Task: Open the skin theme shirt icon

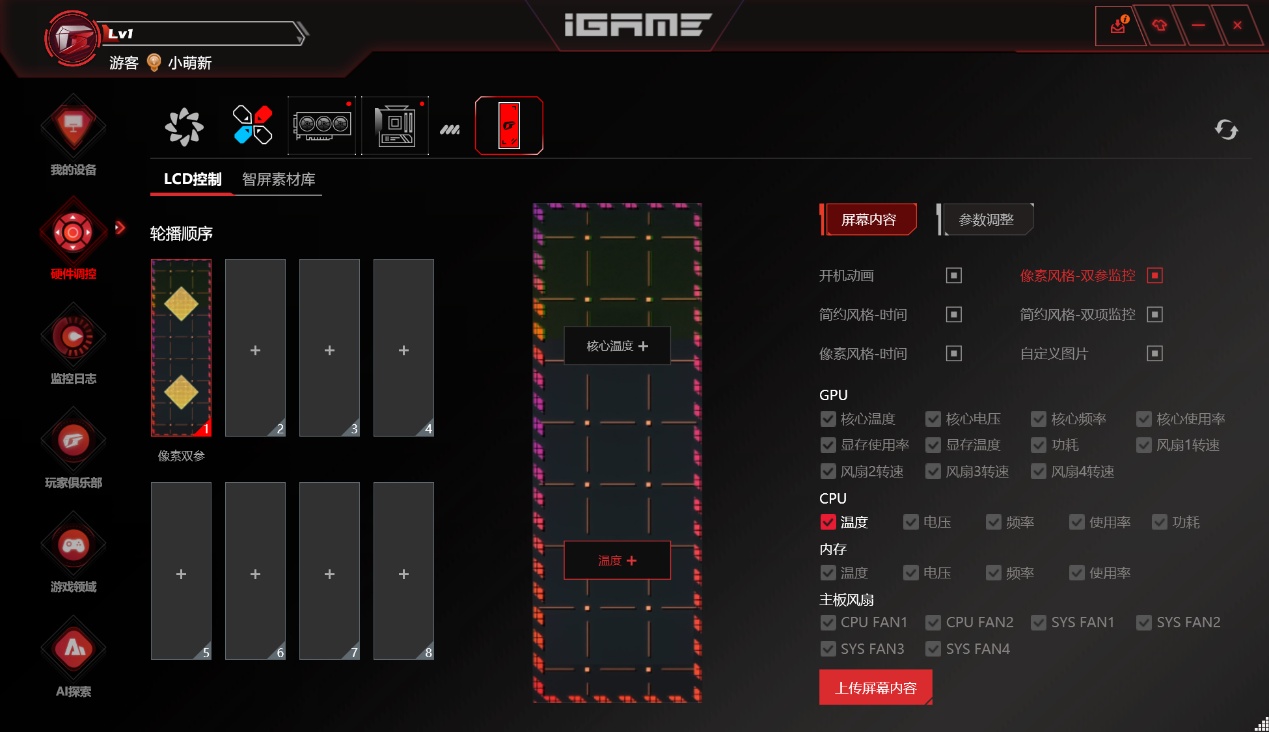Action: coord(1159,26)
